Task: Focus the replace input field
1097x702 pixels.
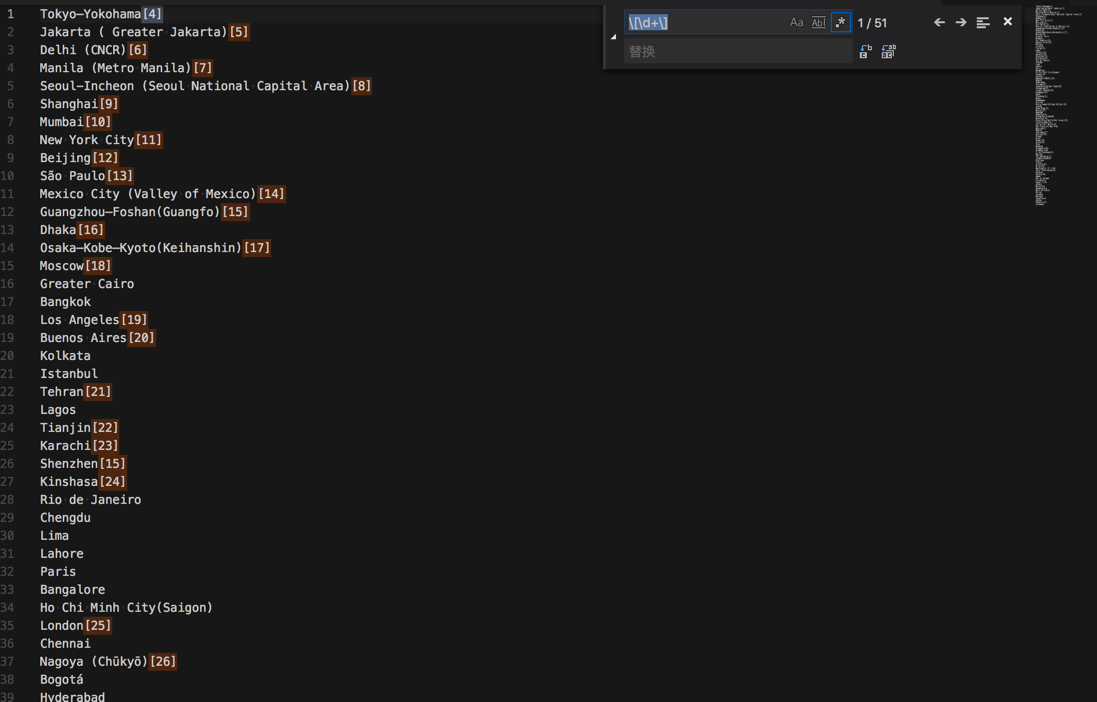Action: pyautogui.click(x=738, y=51)
